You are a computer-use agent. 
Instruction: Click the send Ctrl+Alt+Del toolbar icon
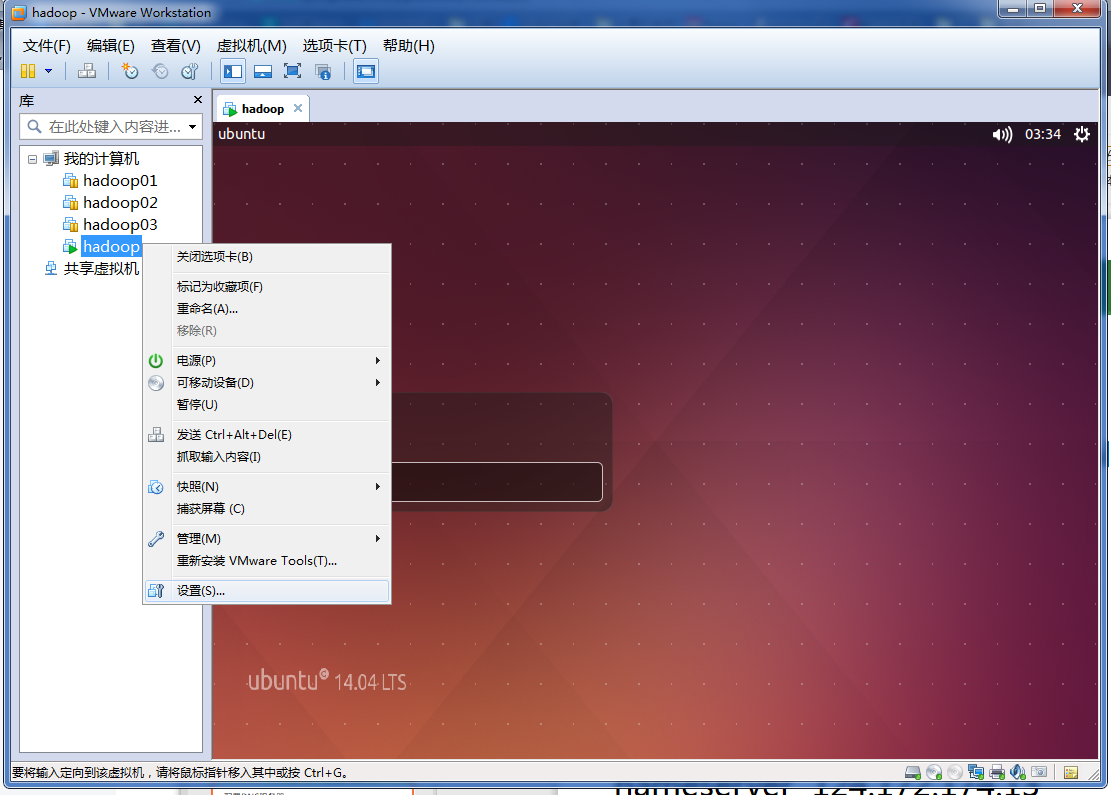point(87,71)
